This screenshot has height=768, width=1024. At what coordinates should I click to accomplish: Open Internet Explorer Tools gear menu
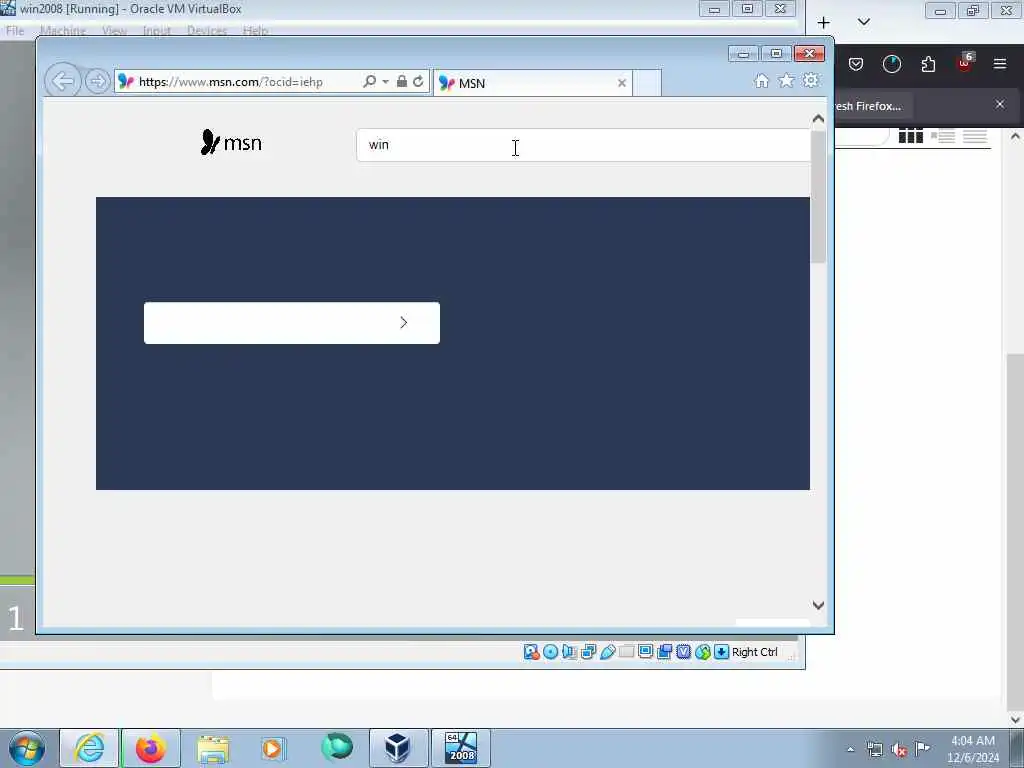coord(810,80)
